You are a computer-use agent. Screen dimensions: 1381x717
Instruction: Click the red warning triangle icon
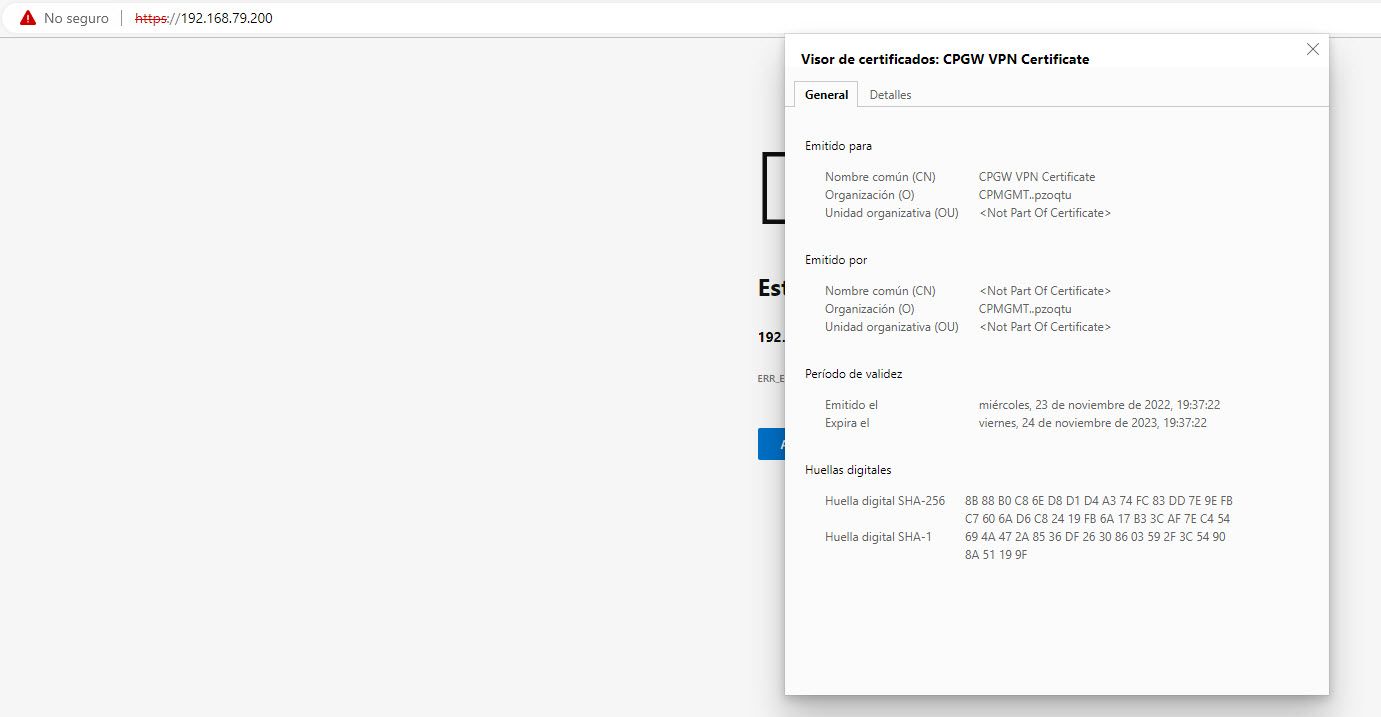(x=27, y=16)
